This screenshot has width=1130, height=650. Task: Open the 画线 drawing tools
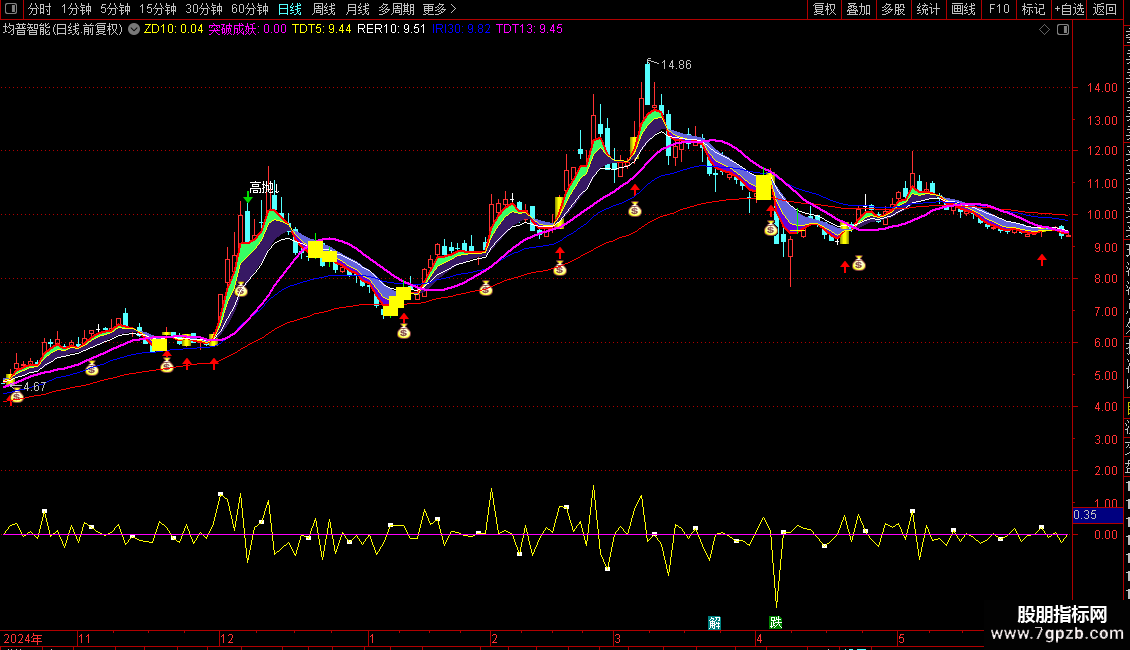(x=963, y=9)
